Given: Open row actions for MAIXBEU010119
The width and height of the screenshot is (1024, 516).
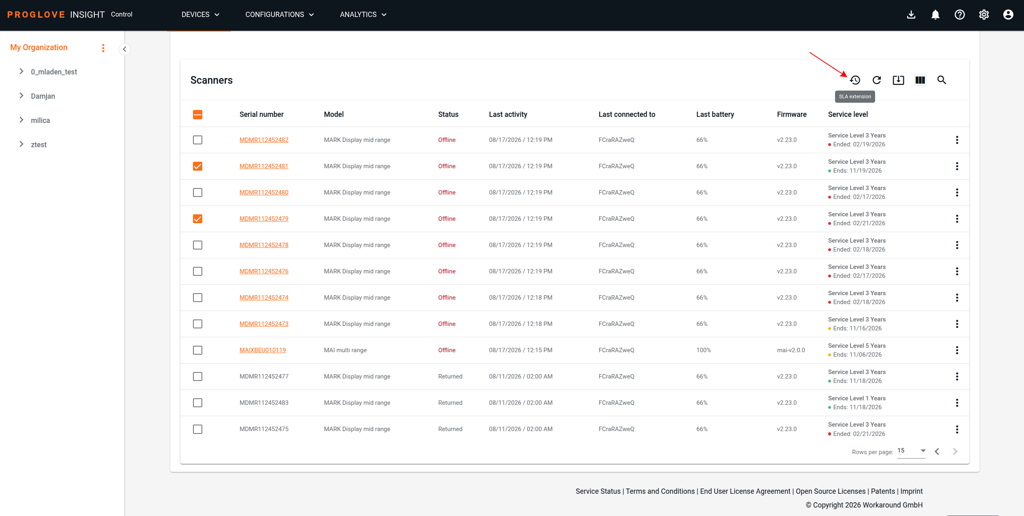Looking at the screenshot, I should (x=957, y=350).
